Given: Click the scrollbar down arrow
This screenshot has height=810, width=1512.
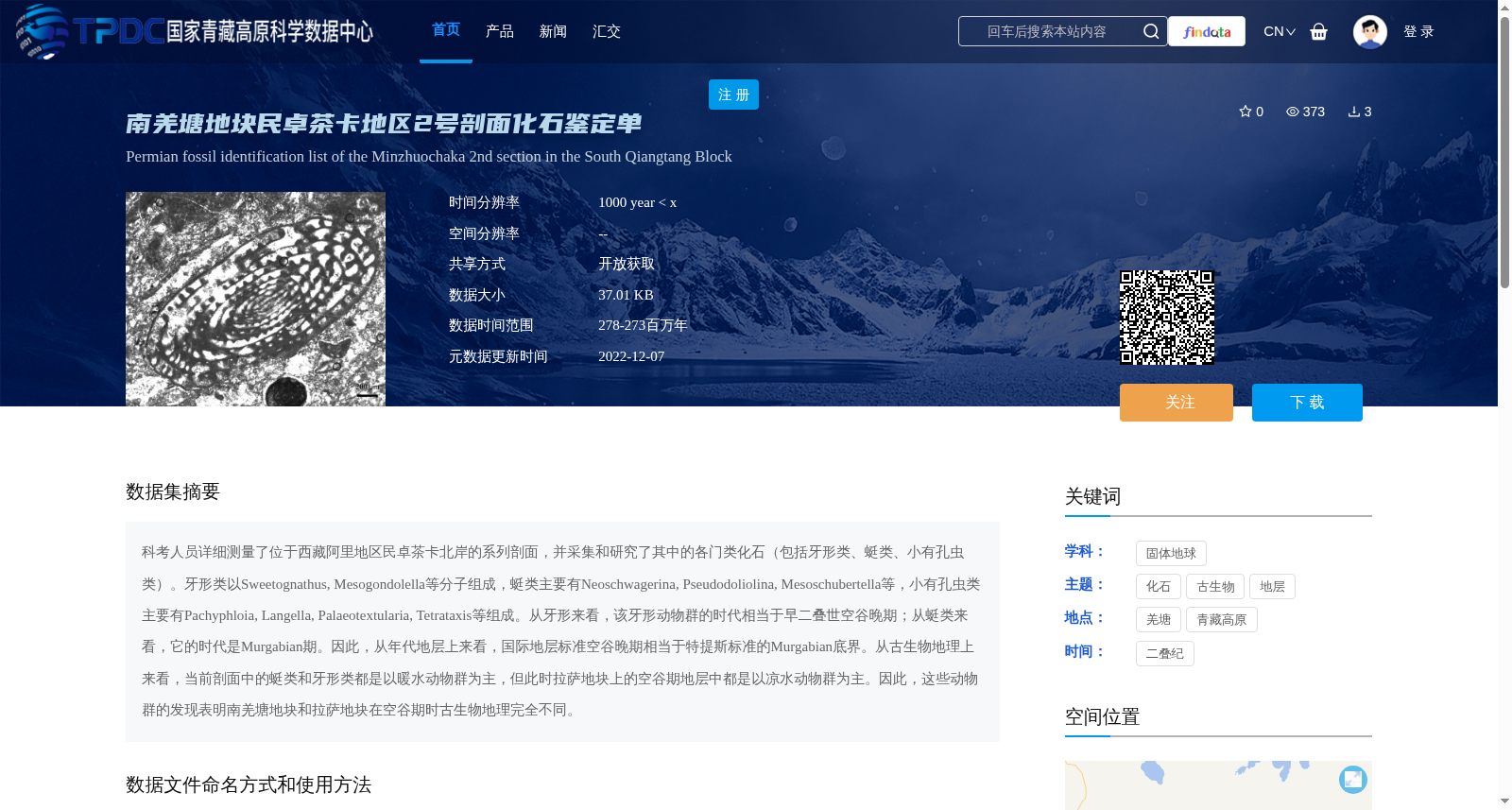Looking at the screenshot, I should click(x=1504, y=801).
